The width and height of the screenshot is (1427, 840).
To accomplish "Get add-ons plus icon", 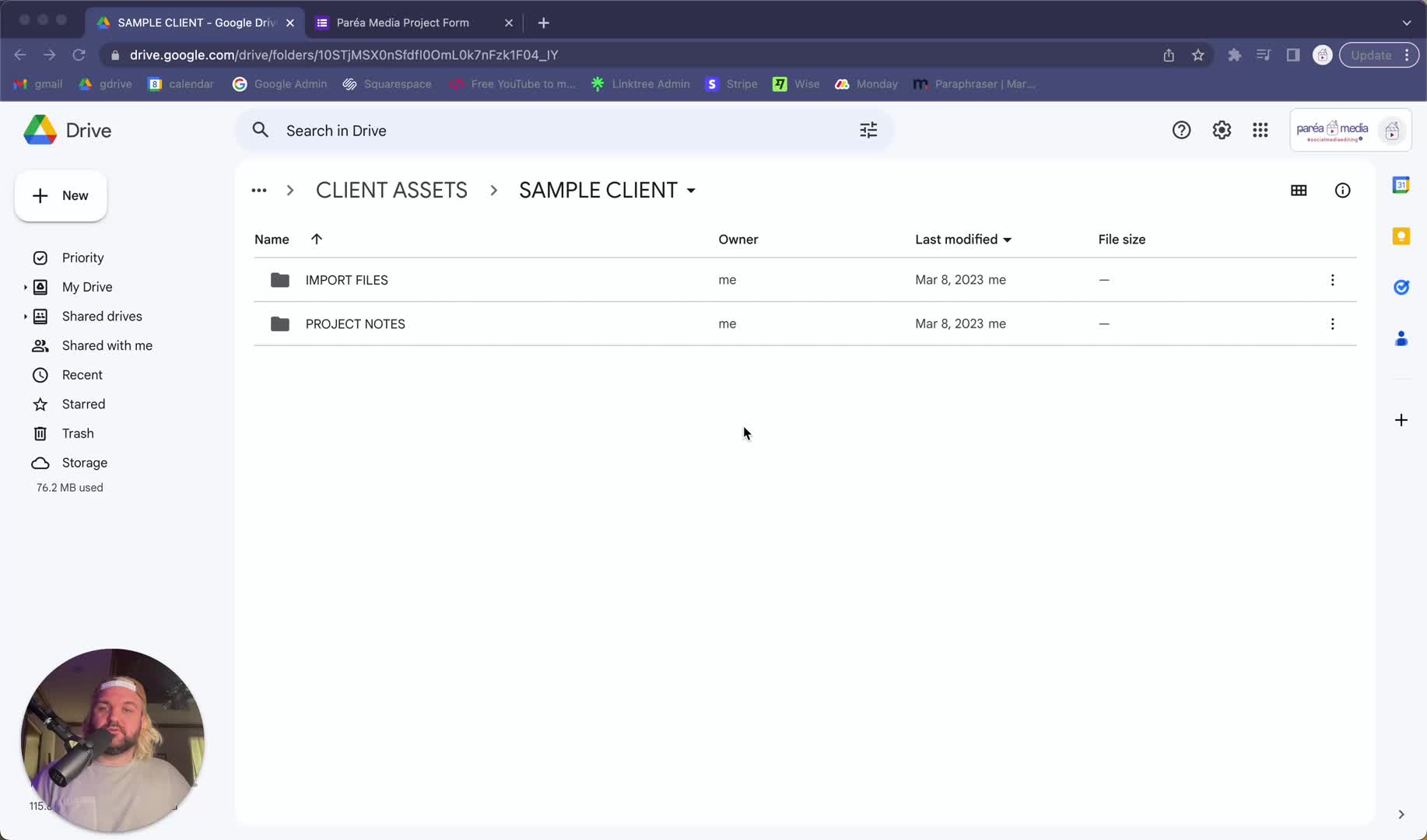I will 1401,420.
